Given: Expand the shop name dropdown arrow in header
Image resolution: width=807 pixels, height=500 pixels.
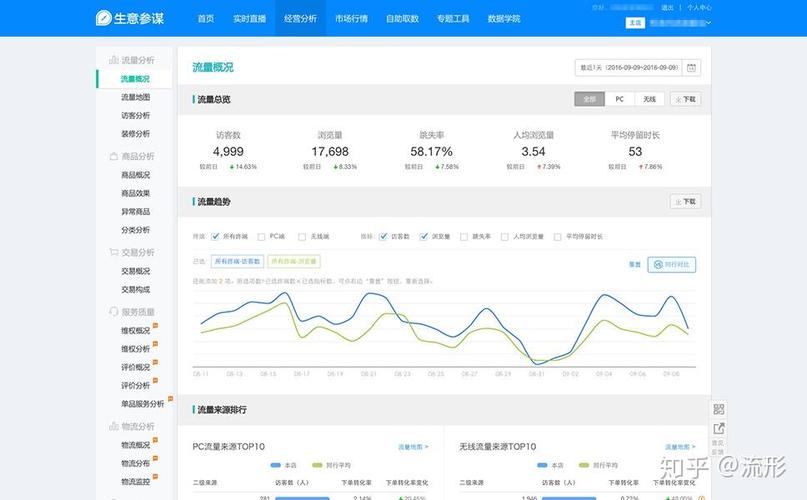Looking at the screenshot, I should [709, 23].
